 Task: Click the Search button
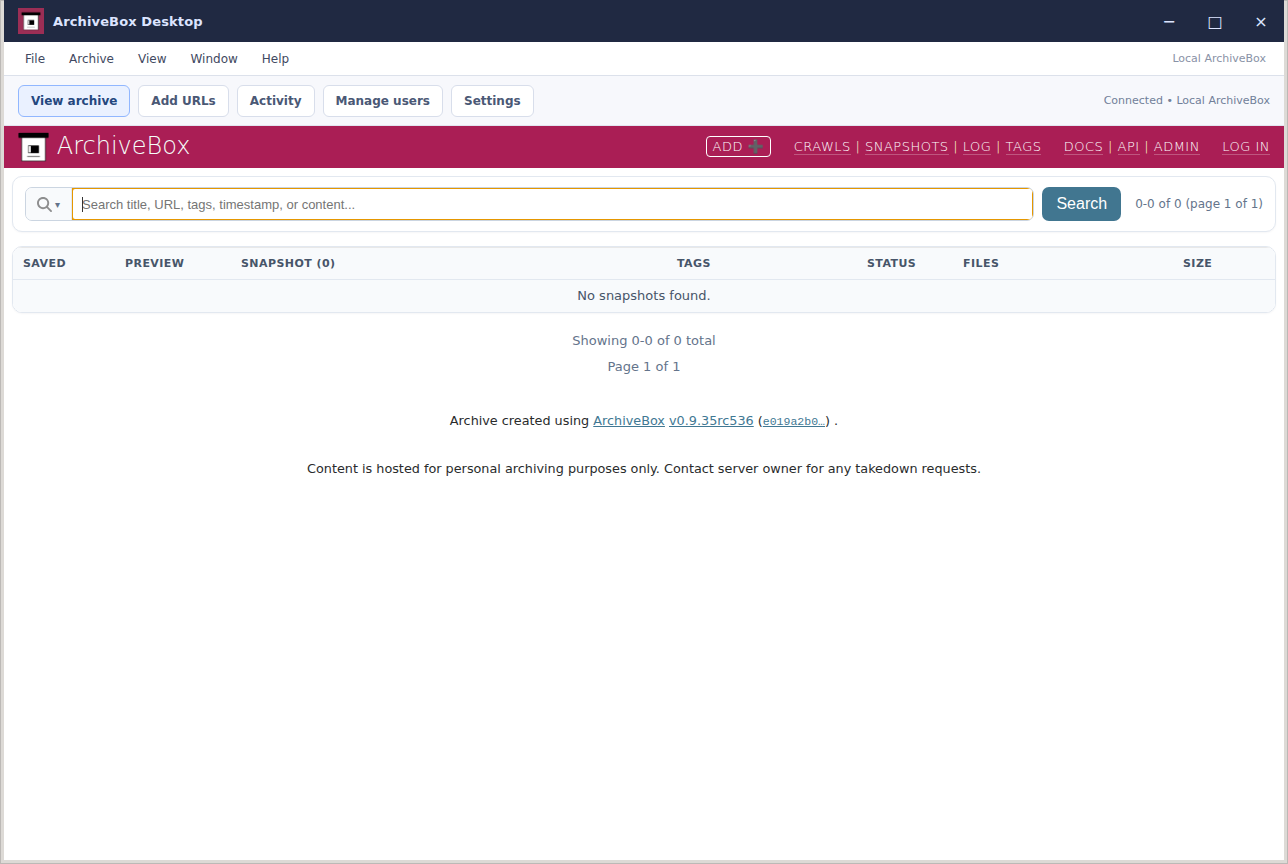1081,204
